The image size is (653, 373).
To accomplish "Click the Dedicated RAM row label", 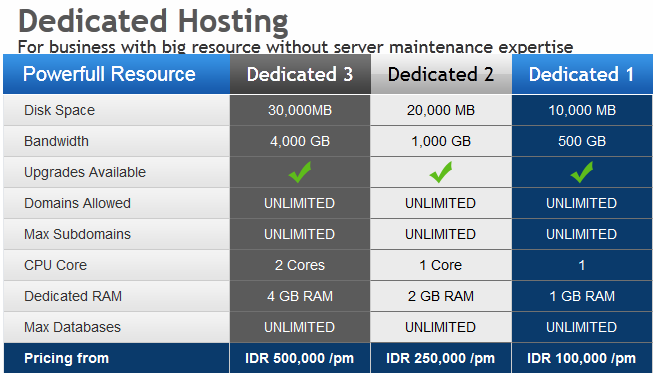I will tap(73, 296).
